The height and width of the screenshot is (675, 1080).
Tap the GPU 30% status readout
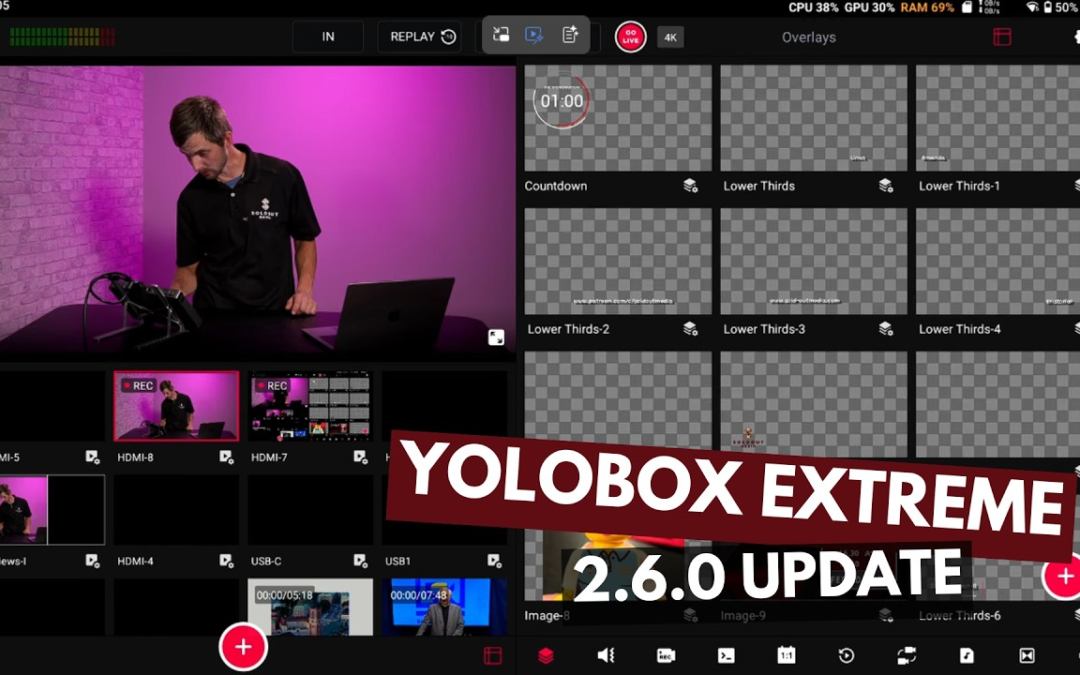pos(869,8)
